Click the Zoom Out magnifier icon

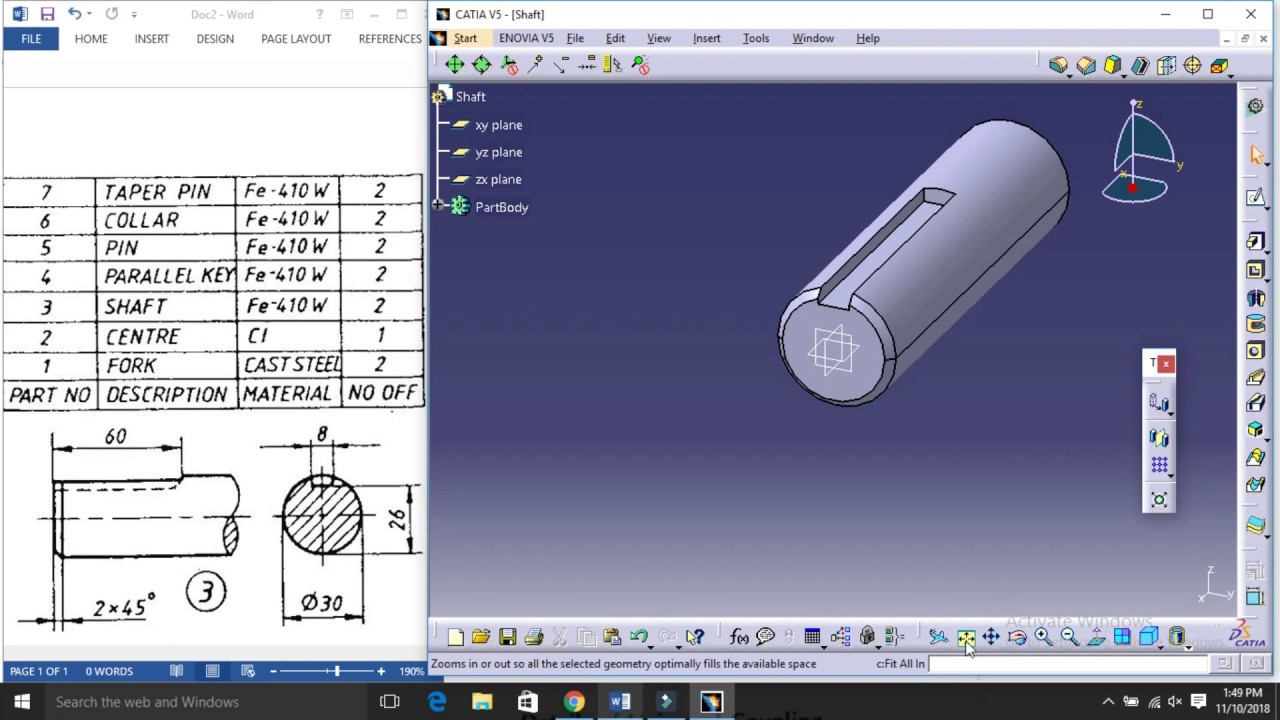(x=1069, y=637)
